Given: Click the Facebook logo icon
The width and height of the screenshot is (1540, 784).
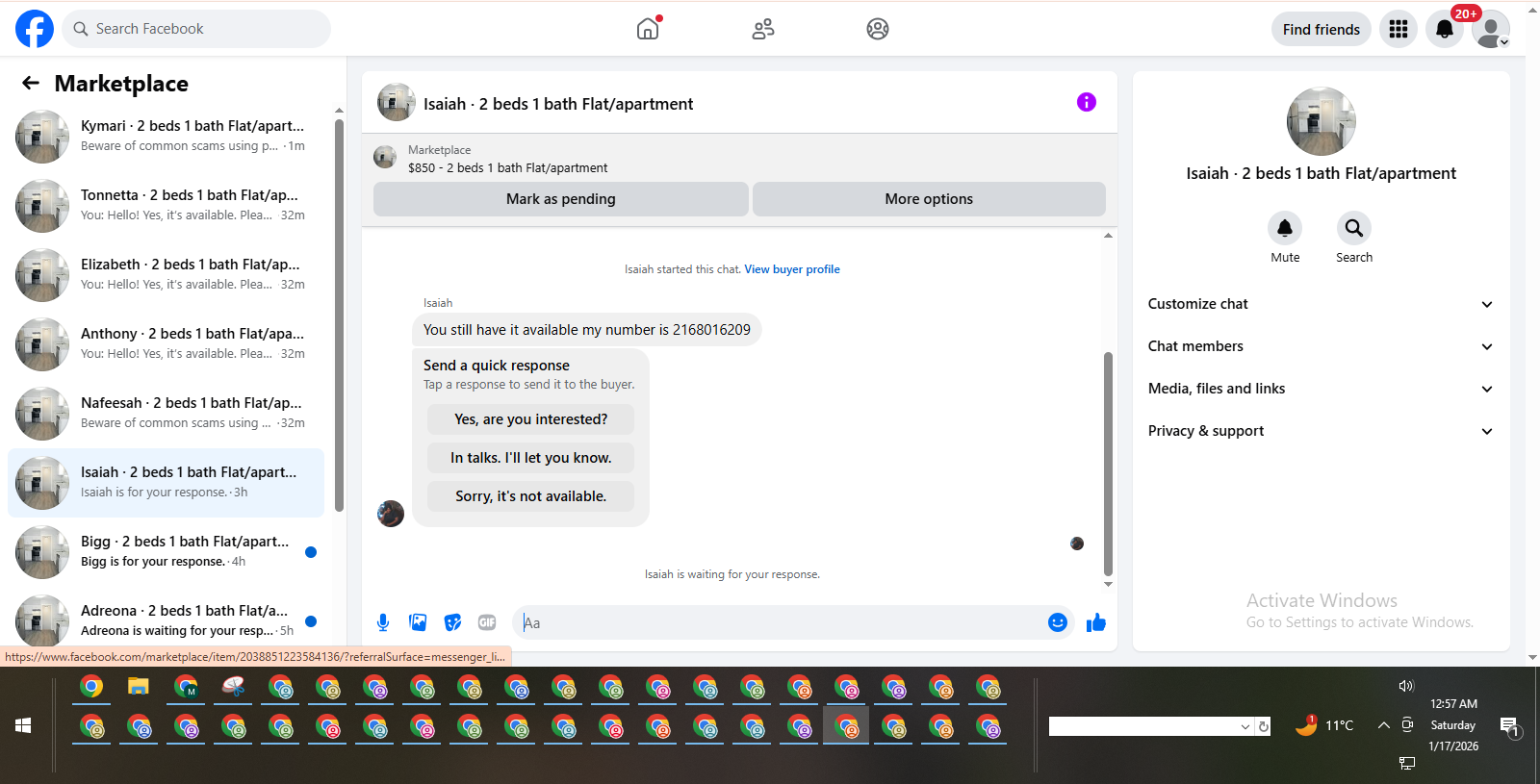Looking at the screenshot, I should pos(35,29).
